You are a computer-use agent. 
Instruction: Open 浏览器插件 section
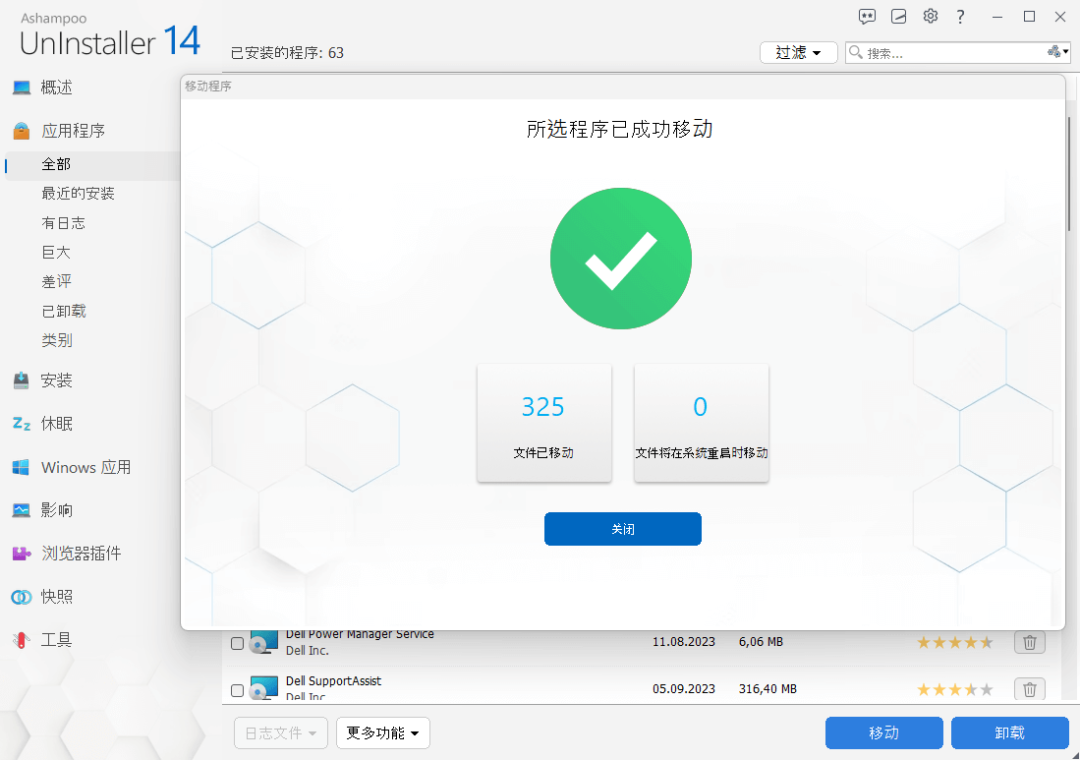[81, 553]
